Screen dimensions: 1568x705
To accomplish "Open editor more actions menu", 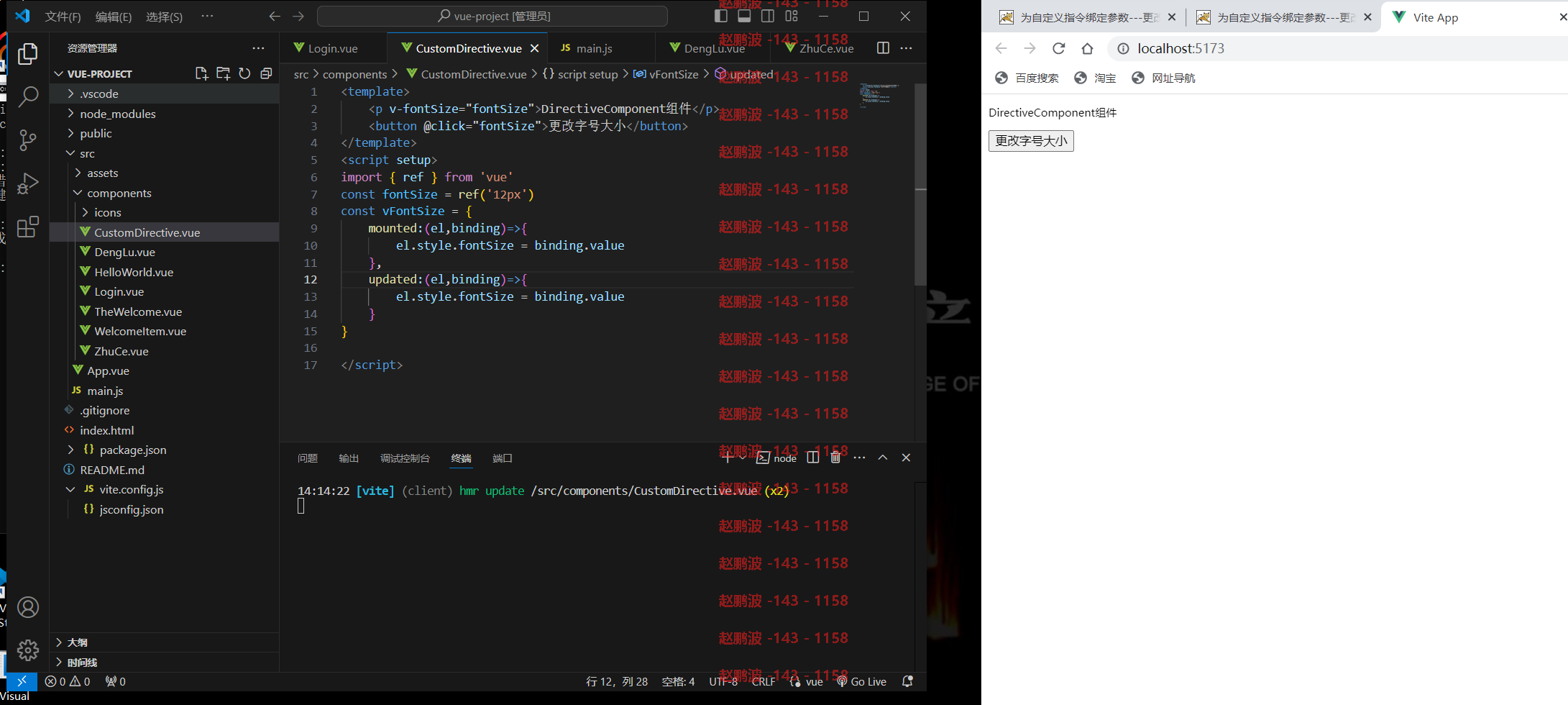I will (906, 48).
